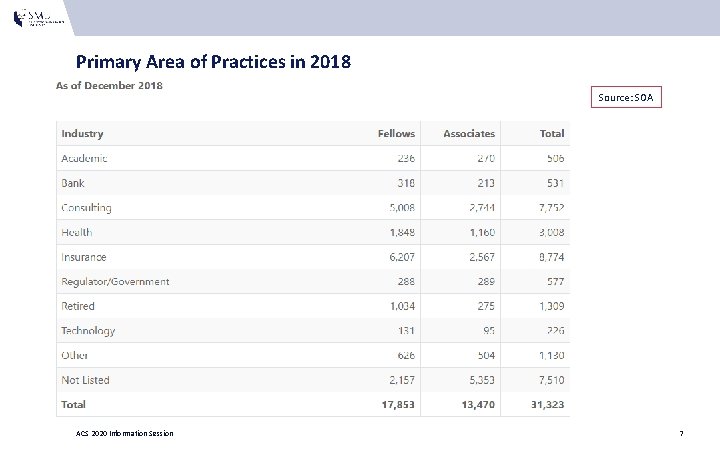Select Retired Total value 1,309
This screenshot has width=720, height=450.
pyautogui.click(x=551, y=306)
